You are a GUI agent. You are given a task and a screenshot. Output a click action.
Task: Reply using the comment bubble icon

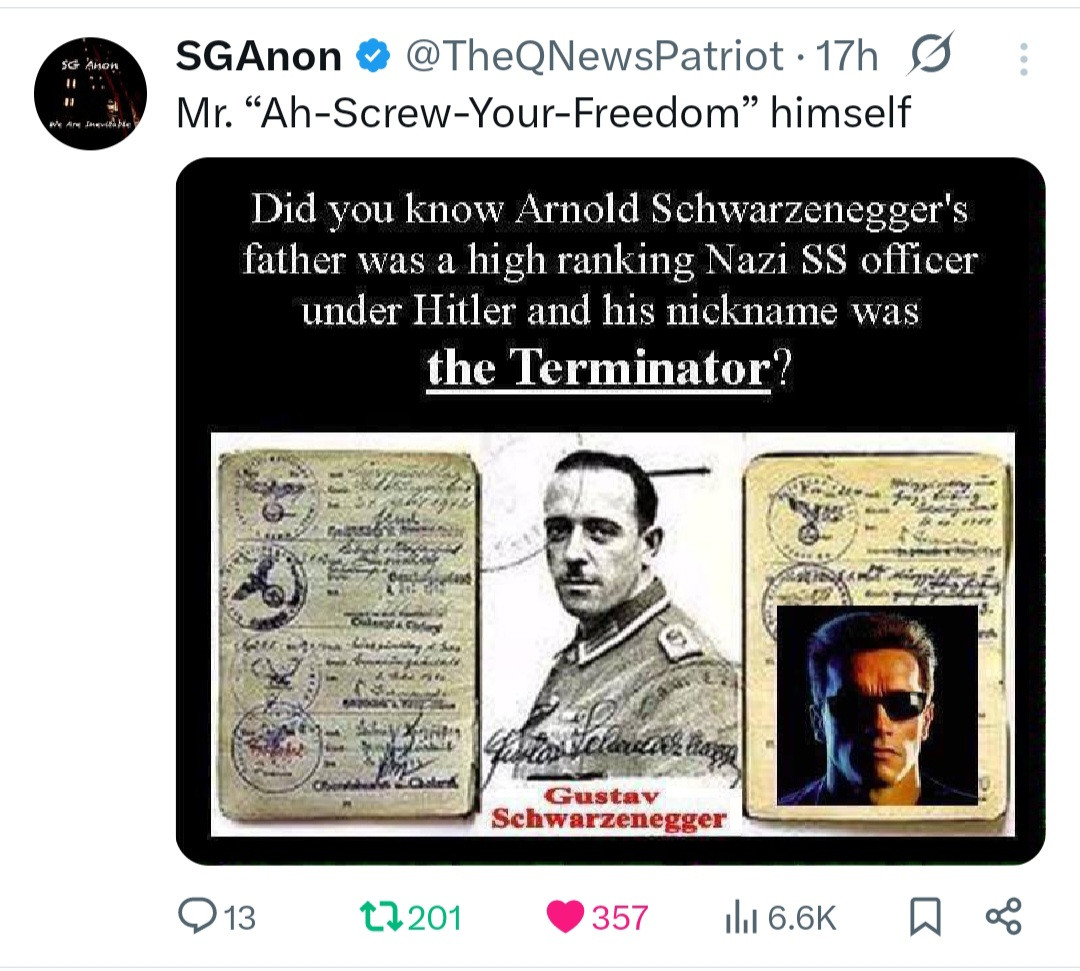pyautogui.click(x=197, y=916)
